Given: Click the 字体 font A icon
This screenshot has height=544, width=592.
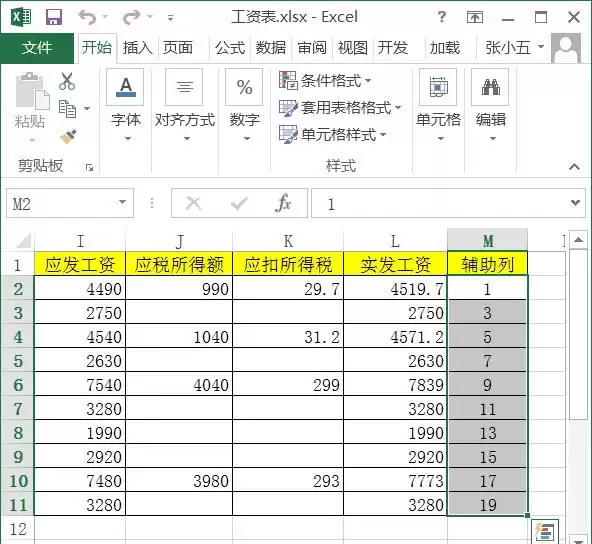Looking at the screenshot, I should pos(125,87).
